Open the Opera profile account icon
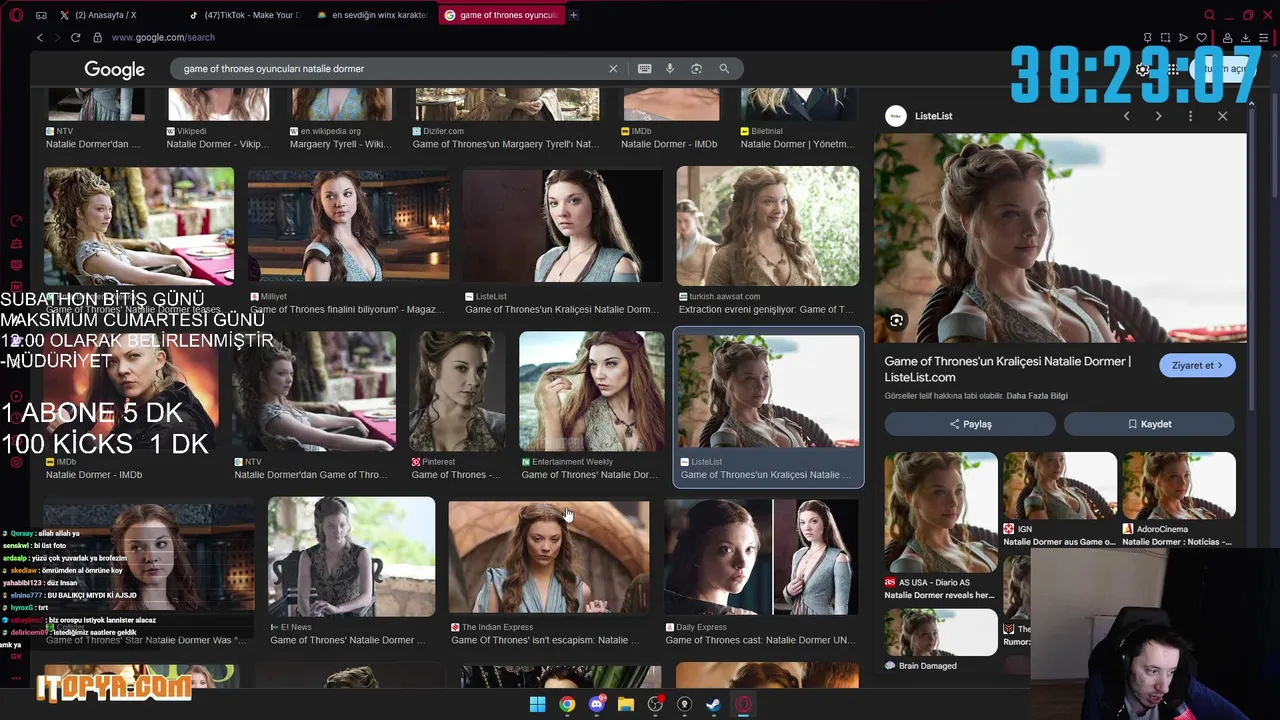The height and width of the screenshot is (720, 1280). [1227, 38]
